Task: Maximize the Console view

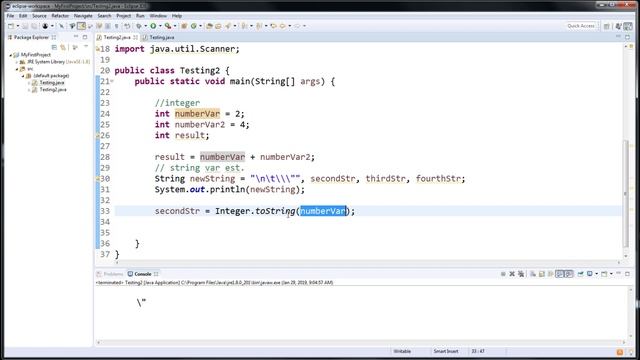Action: click(x=627, y=274)
